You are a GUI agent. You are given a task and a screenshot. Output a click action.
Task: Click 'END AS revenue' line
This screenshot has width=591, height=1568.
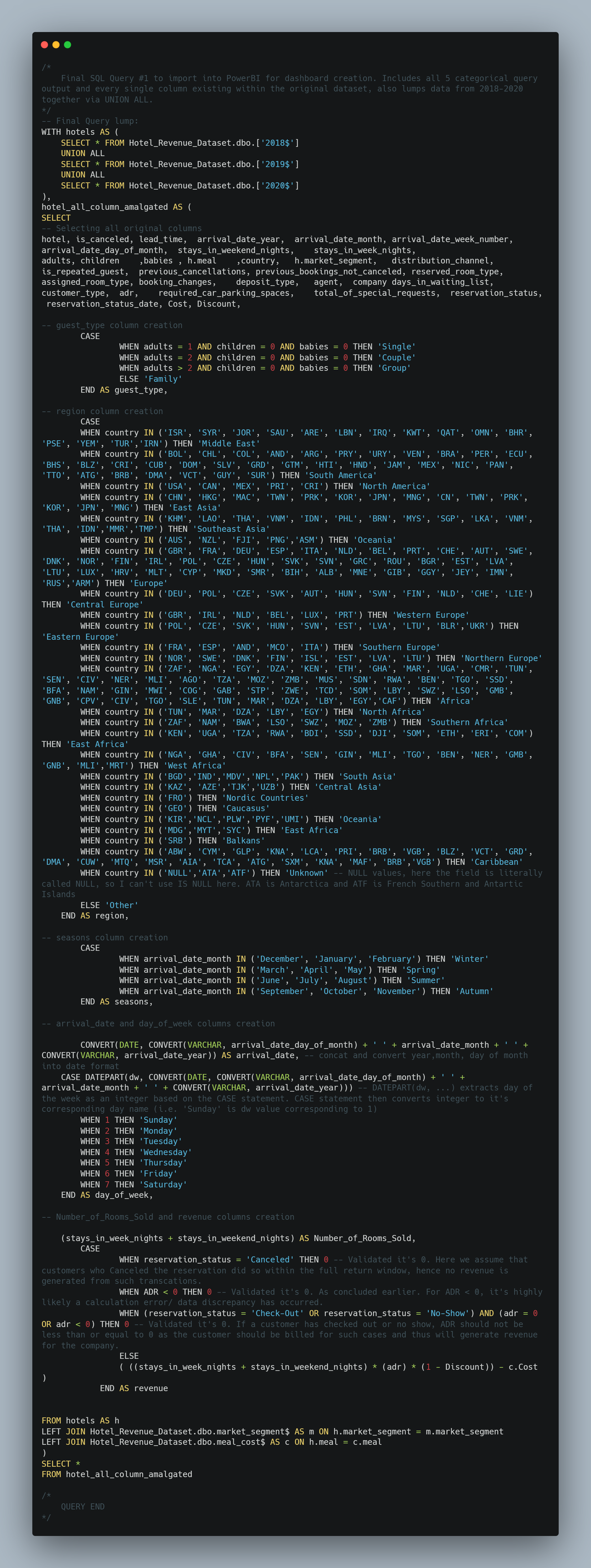(x=134, y=1389)
